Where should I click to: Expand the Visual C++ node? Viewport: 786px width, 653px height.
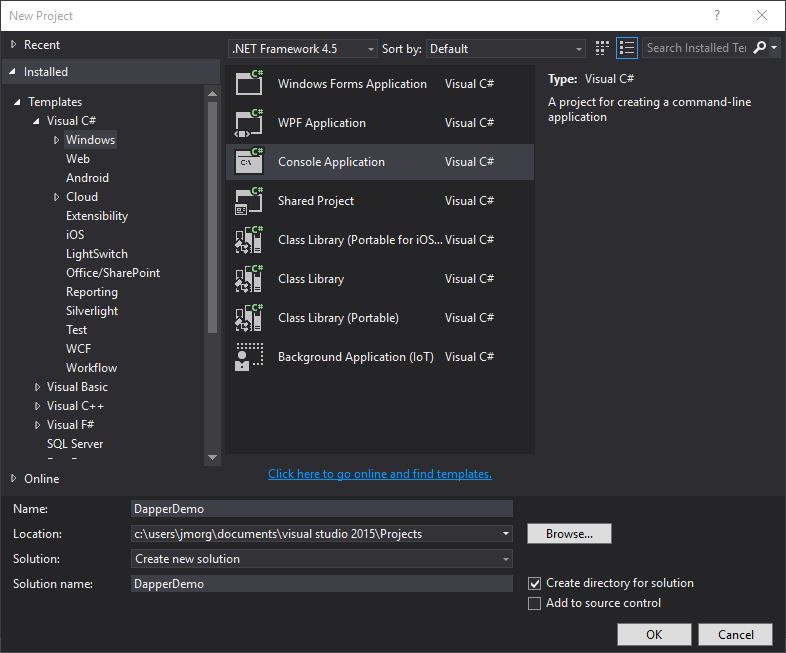[37, 406]
